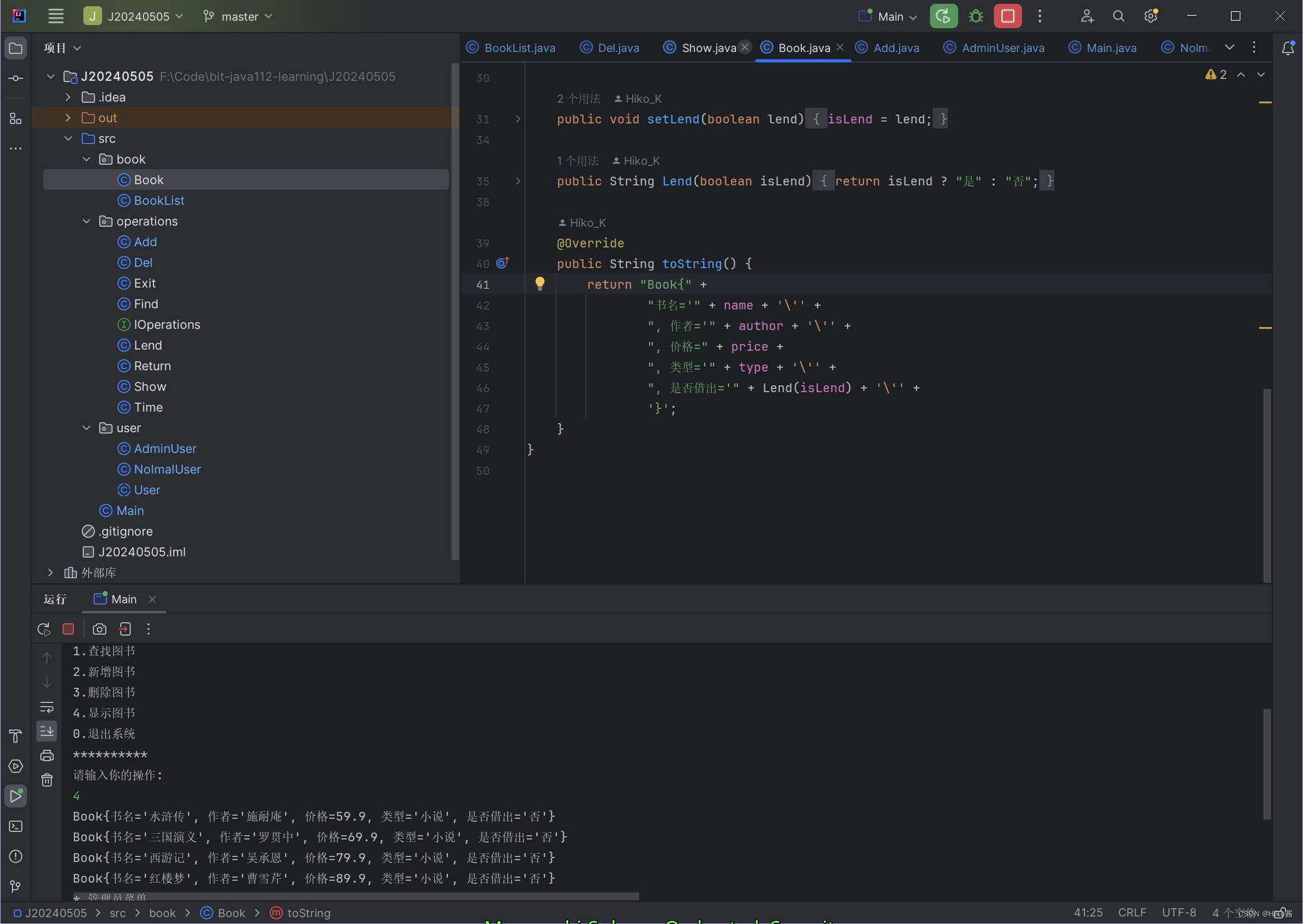Image resolution: width=1303 pixels, height=924 pixels.
Task: Open the Build hammer tool window
Action: coord(16,736)
